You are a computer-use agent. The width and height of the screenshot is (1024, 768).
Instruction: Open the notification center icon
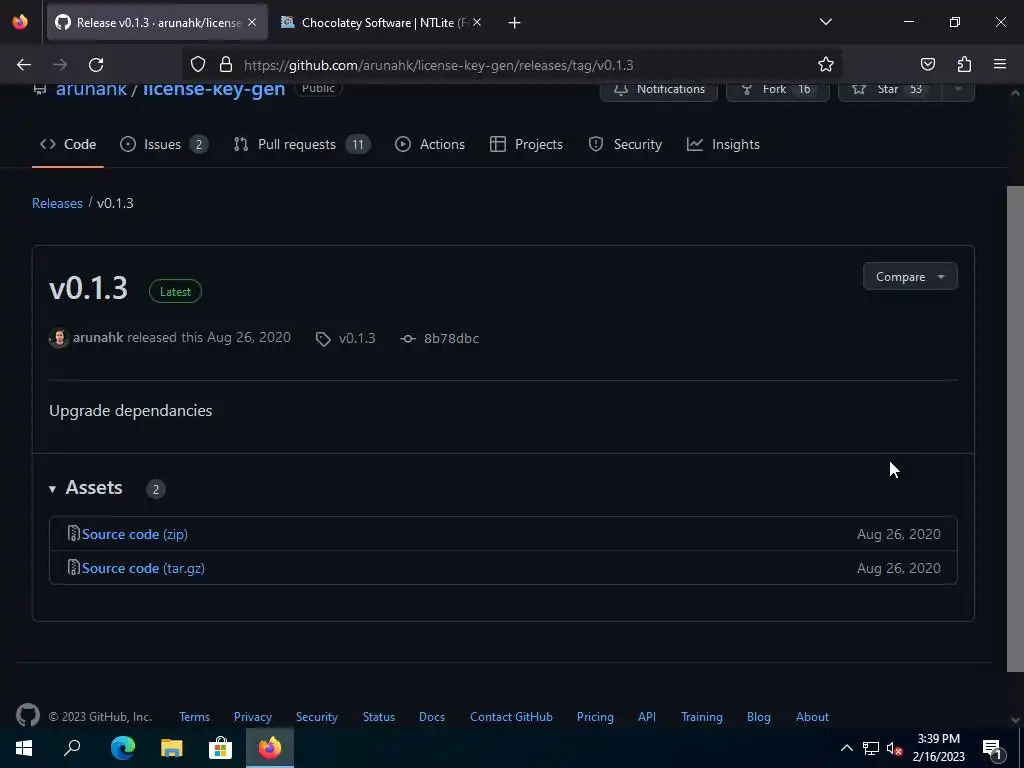(993, 749)
